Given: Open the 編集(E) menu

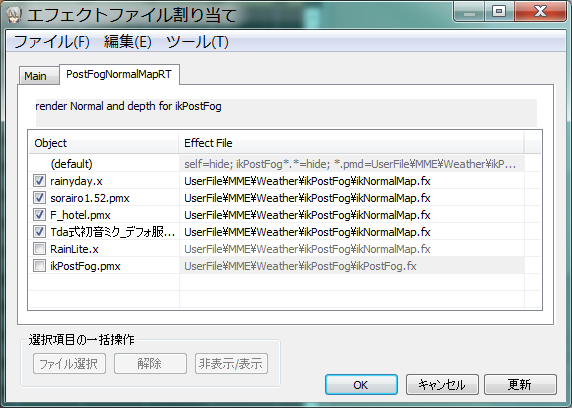Looking at the screenshot, I should [x=128, y=42].
